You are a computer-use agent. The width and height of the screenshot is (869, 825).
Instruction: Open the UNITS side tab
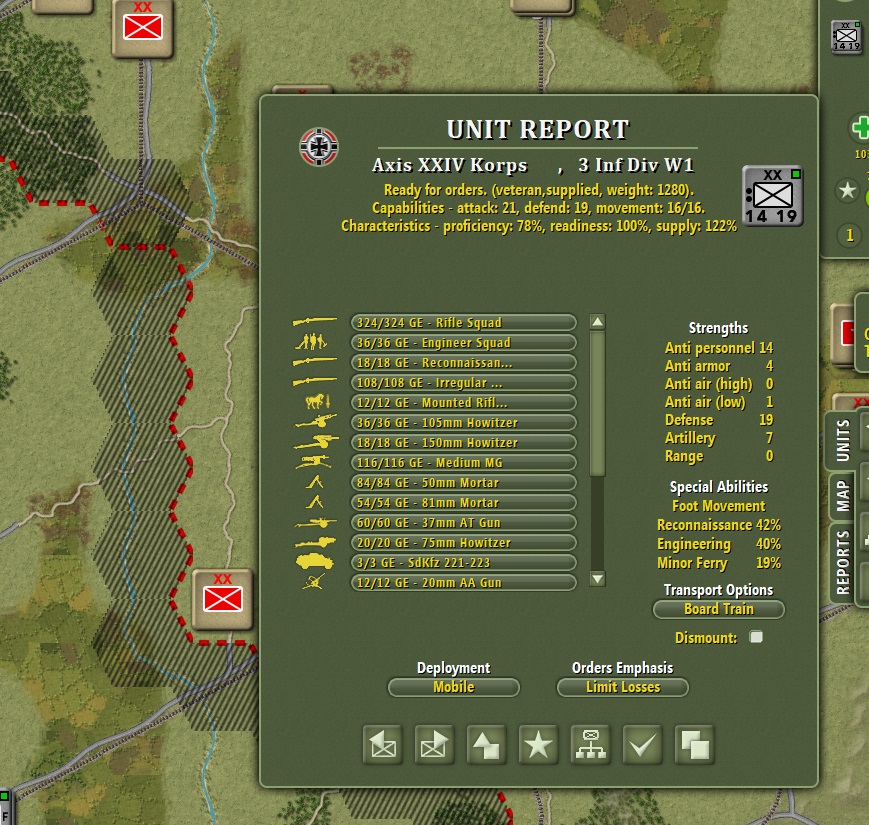pos(842,440)
